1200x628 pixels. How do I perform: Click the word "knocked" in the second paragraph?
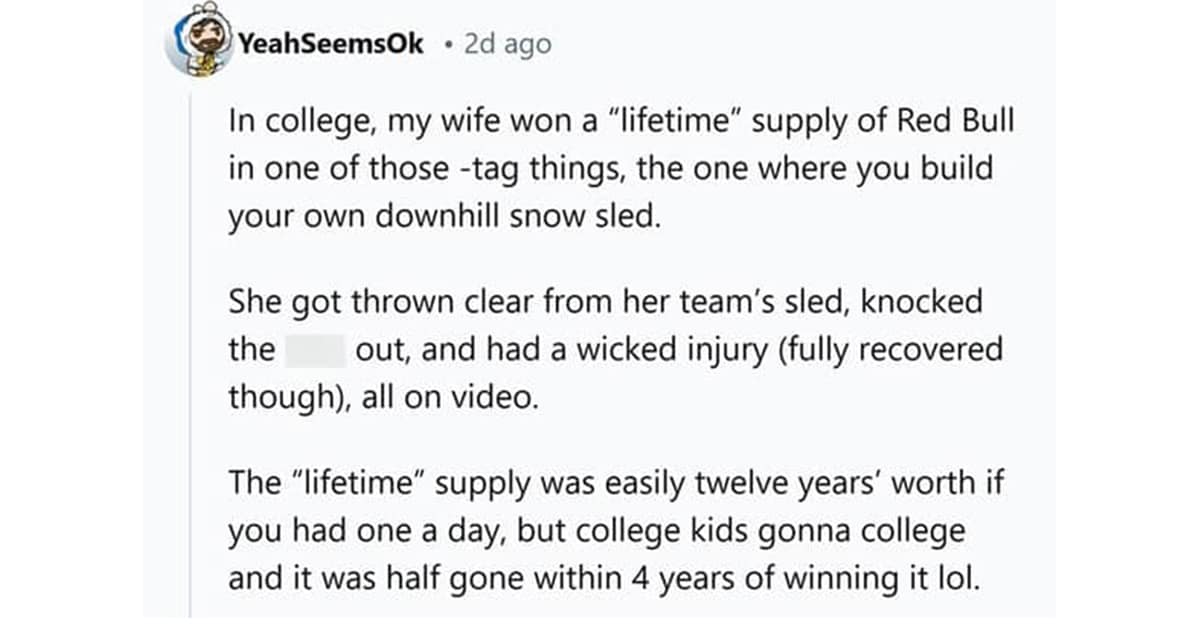pyautogui.click(x=919, y=302)
